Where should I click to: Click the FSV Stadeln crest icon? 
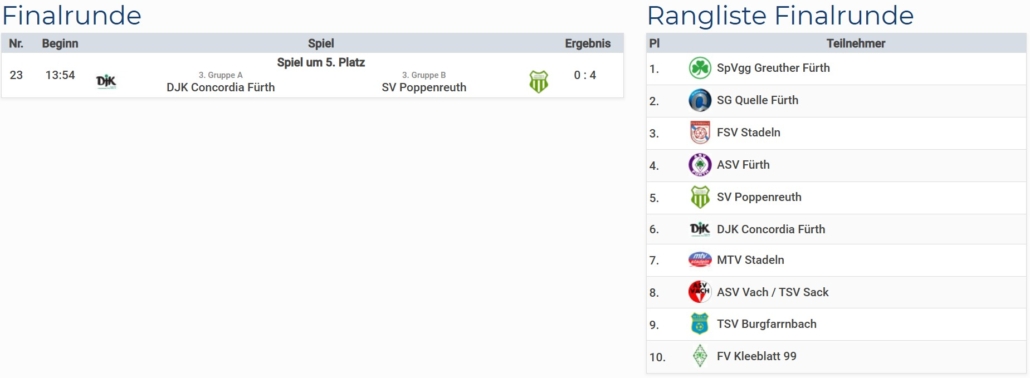coord(700,133)
